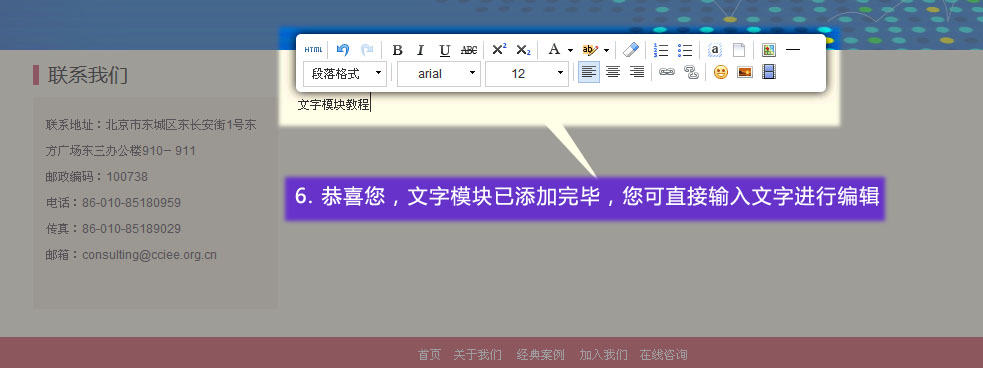Viewport: 983px width, 368px height.
Task: Toggle bold formatting
Action: [x=397, y=50]
